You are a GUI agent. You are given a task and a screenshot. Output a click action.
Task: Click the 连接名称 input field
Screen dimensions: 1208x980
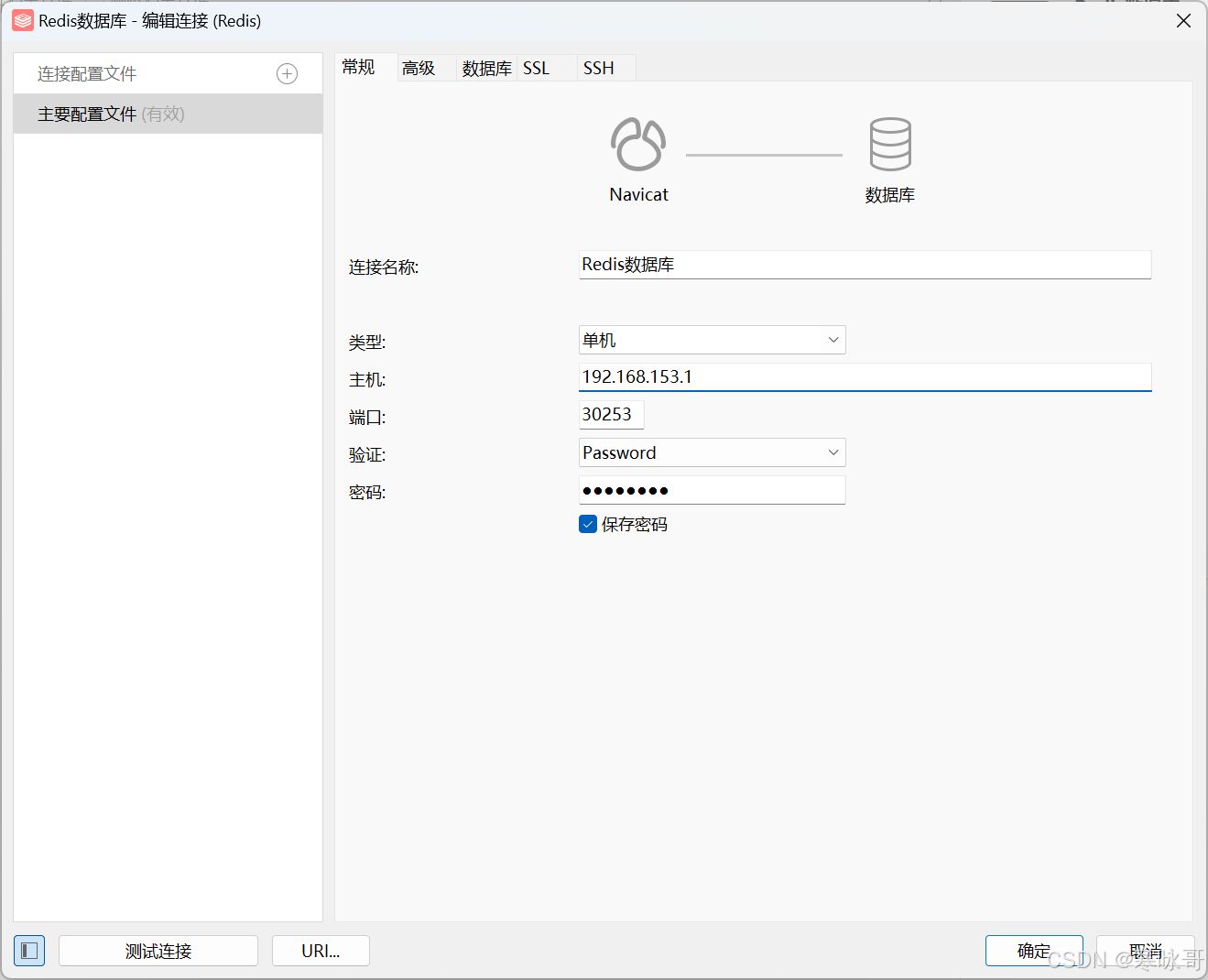pos(865,265)
